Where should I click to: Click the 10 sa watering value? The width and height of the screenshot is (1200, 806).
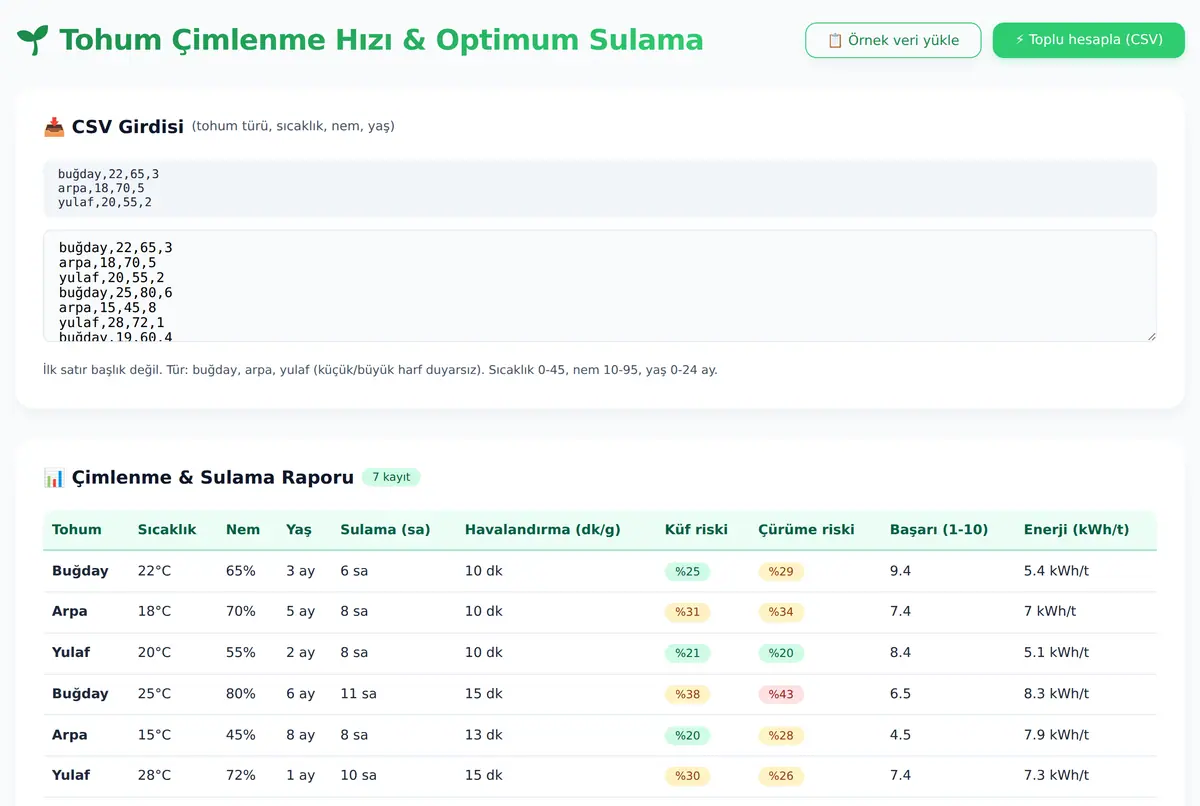[x=358, y=775]
